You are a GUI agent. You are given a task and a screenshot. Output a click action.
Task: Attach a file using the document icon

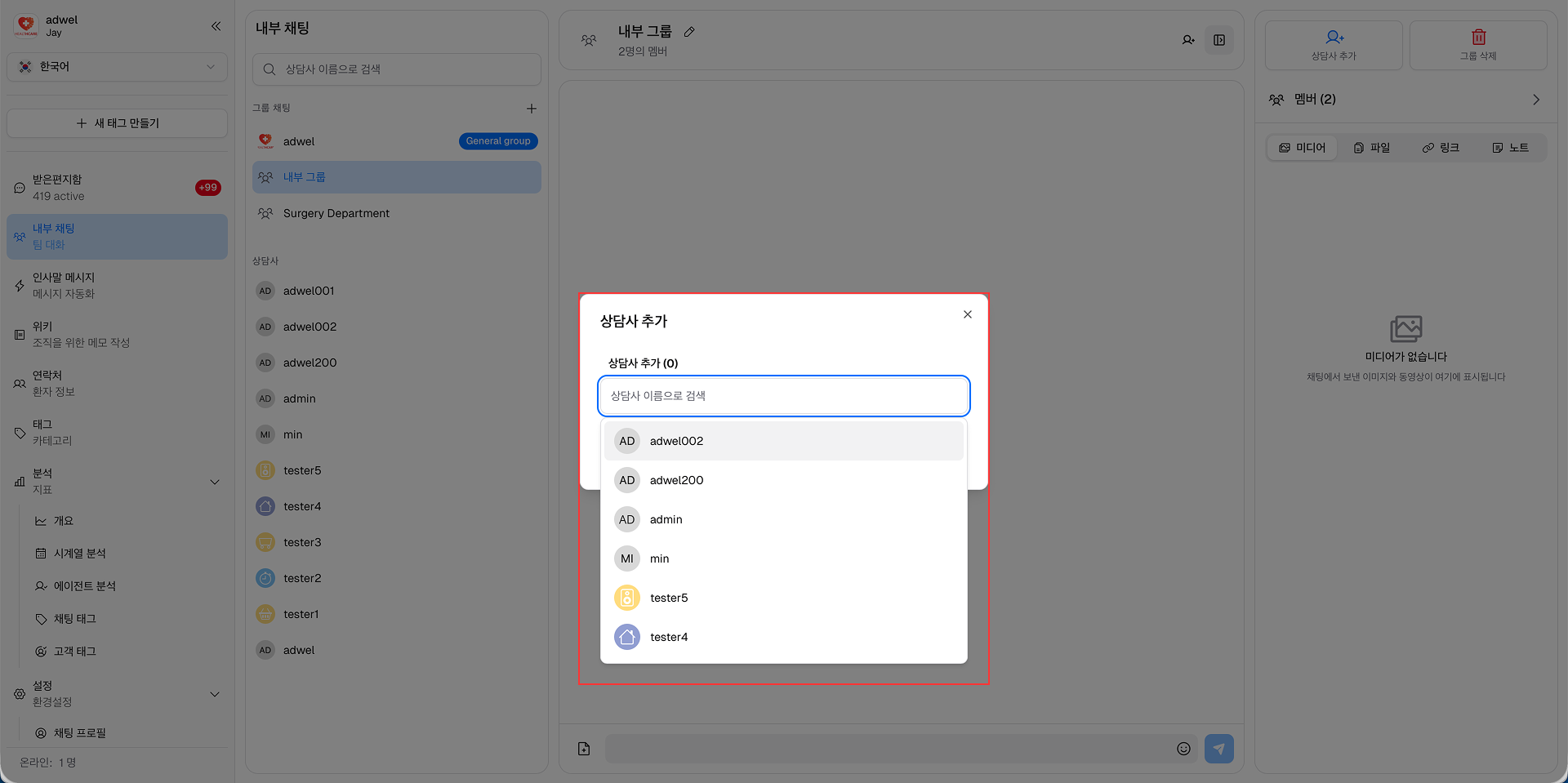pos(583,748)
